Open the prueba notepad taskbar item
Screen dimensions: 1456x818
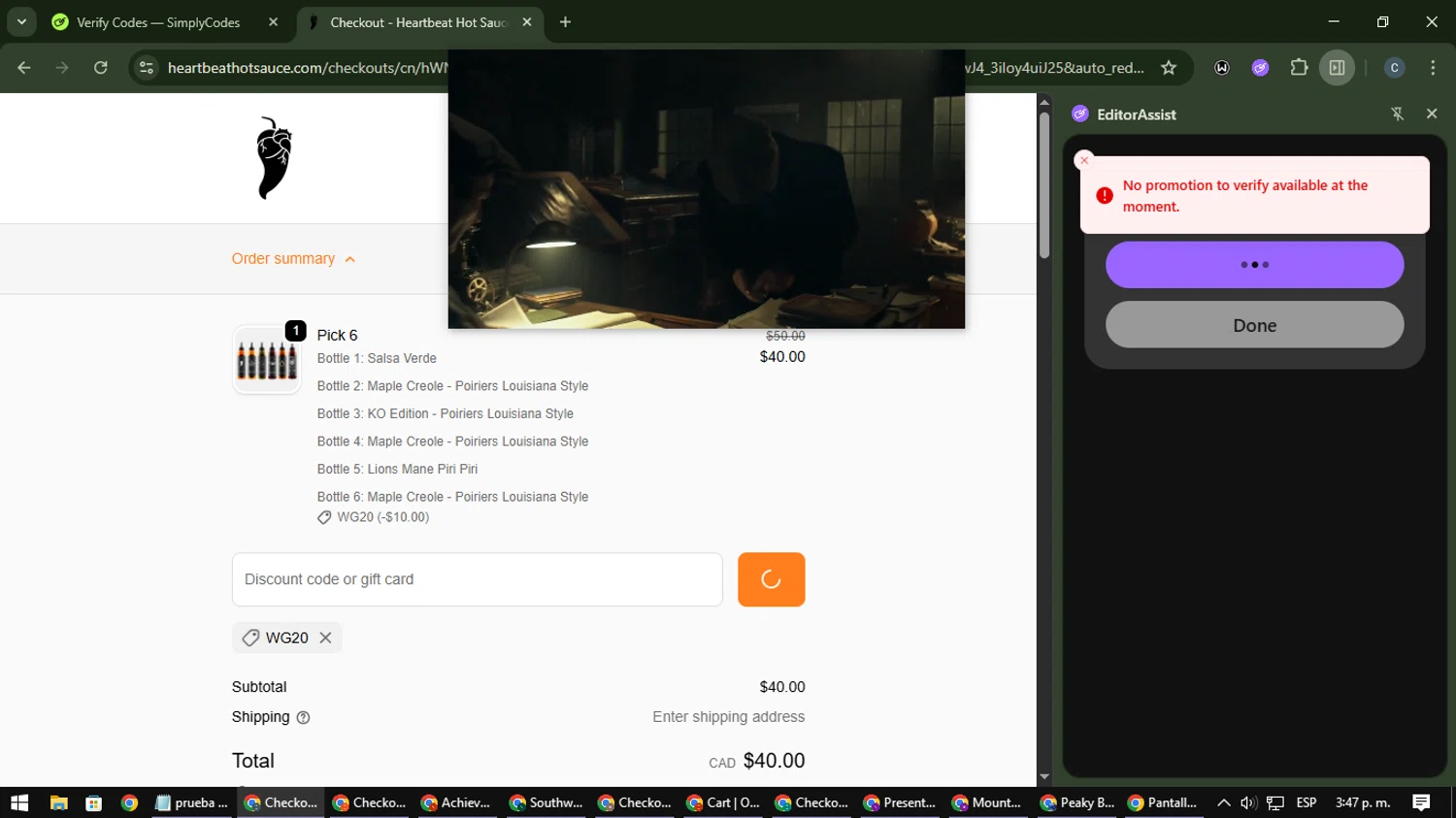(191, 802)
